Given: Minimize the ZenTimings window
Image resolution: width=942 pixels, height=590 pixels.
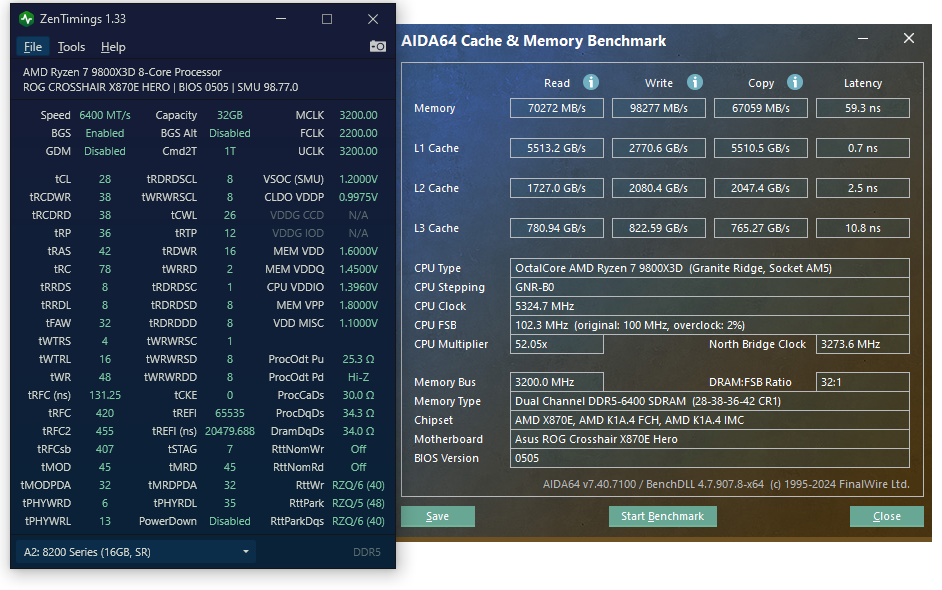Looking at the screenshot, I should (281, 19).
